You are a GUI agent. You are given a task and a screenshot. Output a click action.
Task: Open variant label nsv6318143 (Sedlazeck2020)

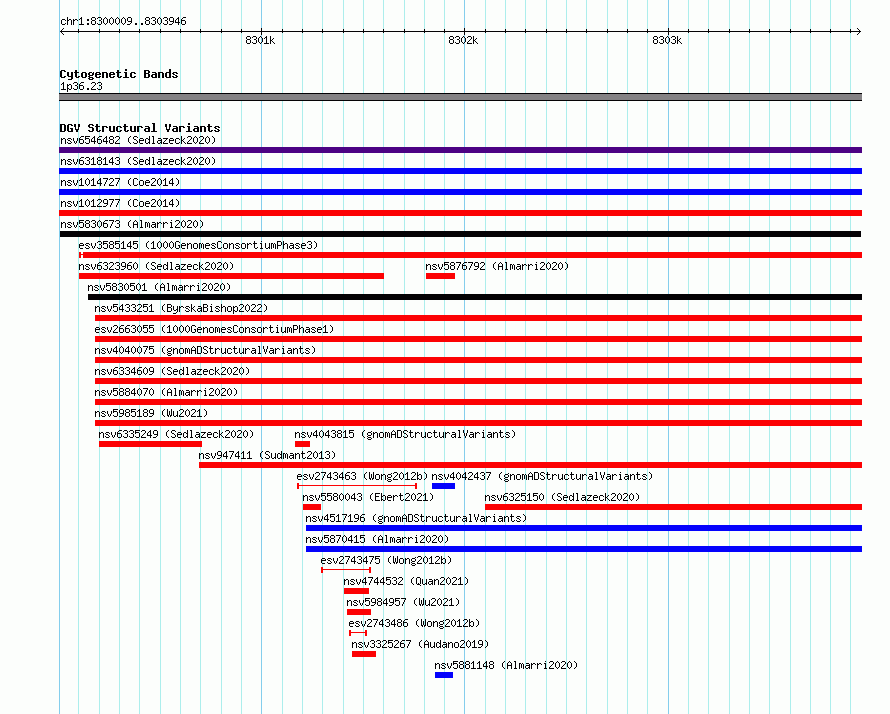(x=138, y=161)
